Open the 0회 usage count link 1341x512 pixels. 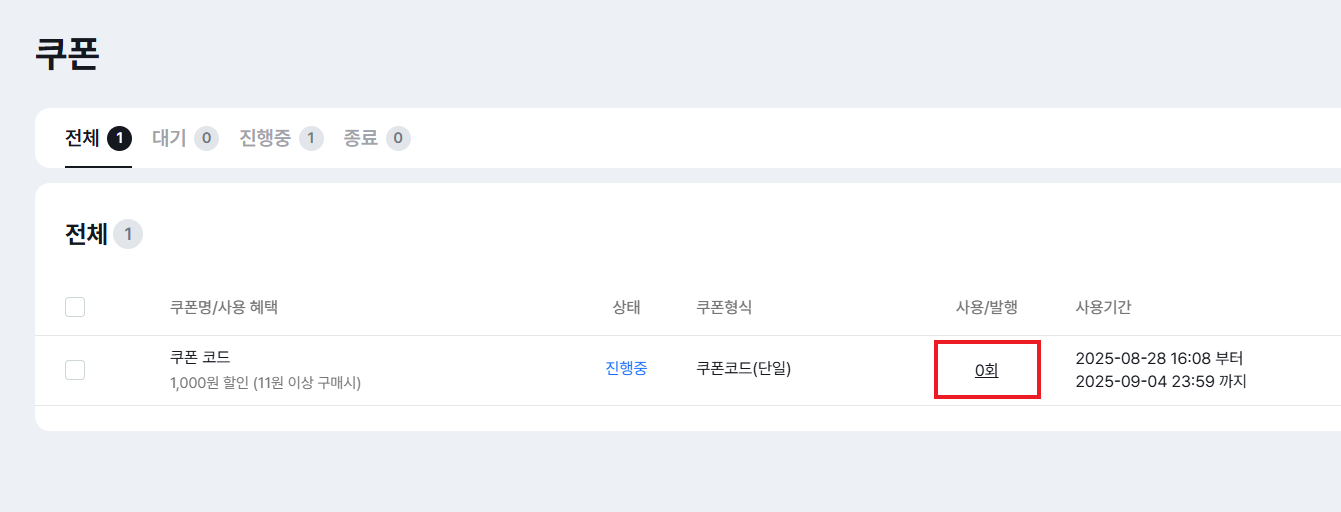(986, 370)
